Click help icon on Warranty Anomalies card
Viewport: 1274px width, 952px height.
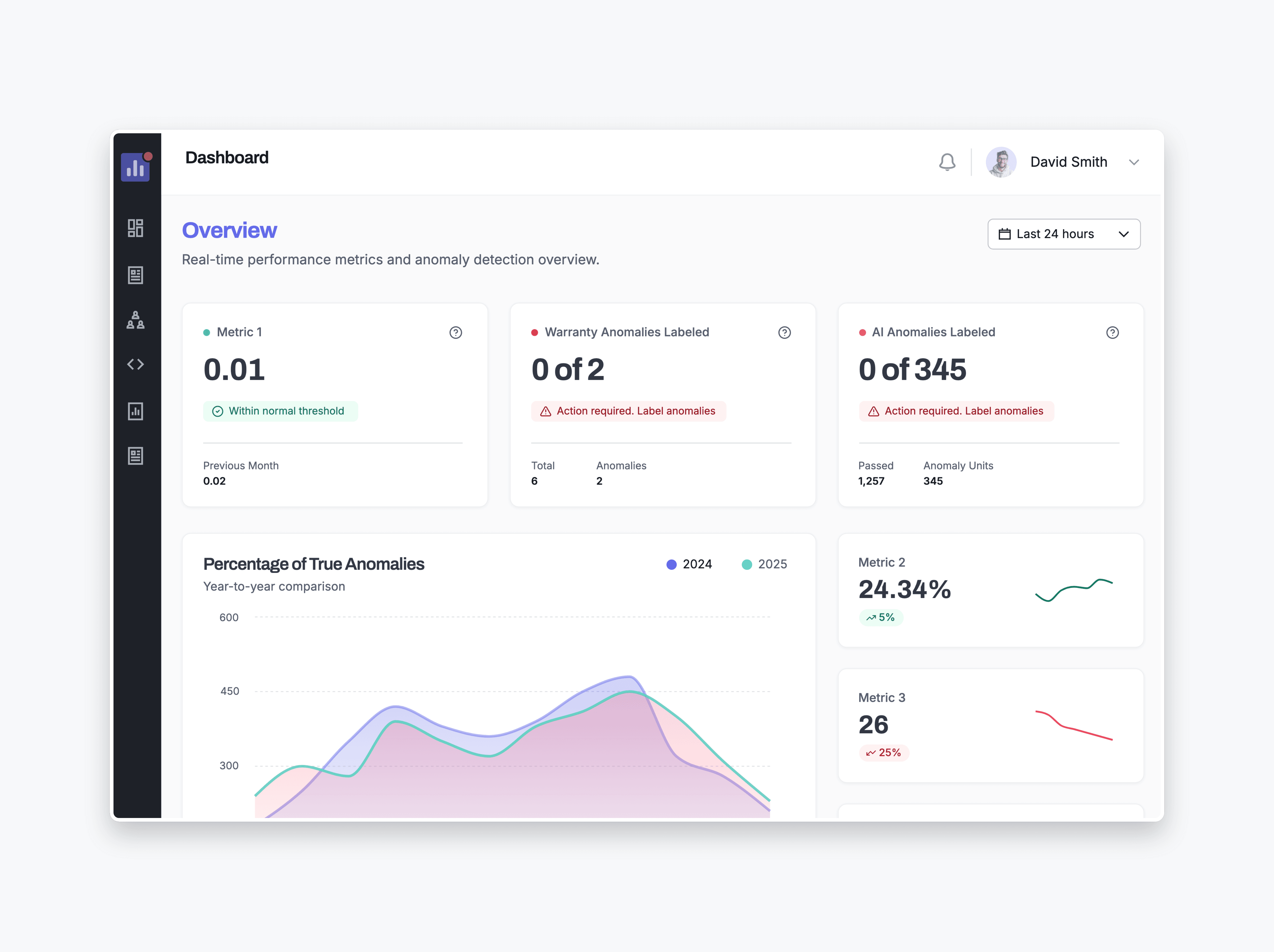pyautogui.click(x=784, y=332)
